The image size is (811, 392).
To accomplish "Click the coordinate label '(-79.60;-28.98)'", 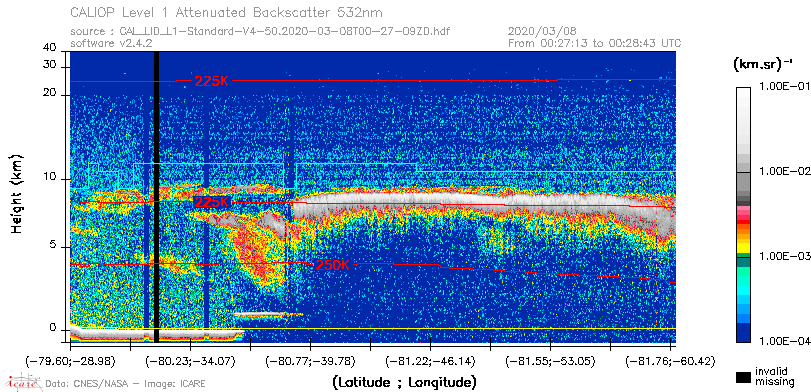I will point(70,361).
